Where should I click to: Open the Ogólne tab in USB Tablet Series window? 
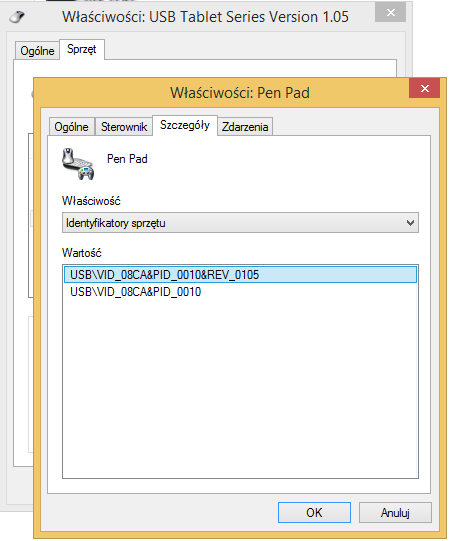[37, 51]
